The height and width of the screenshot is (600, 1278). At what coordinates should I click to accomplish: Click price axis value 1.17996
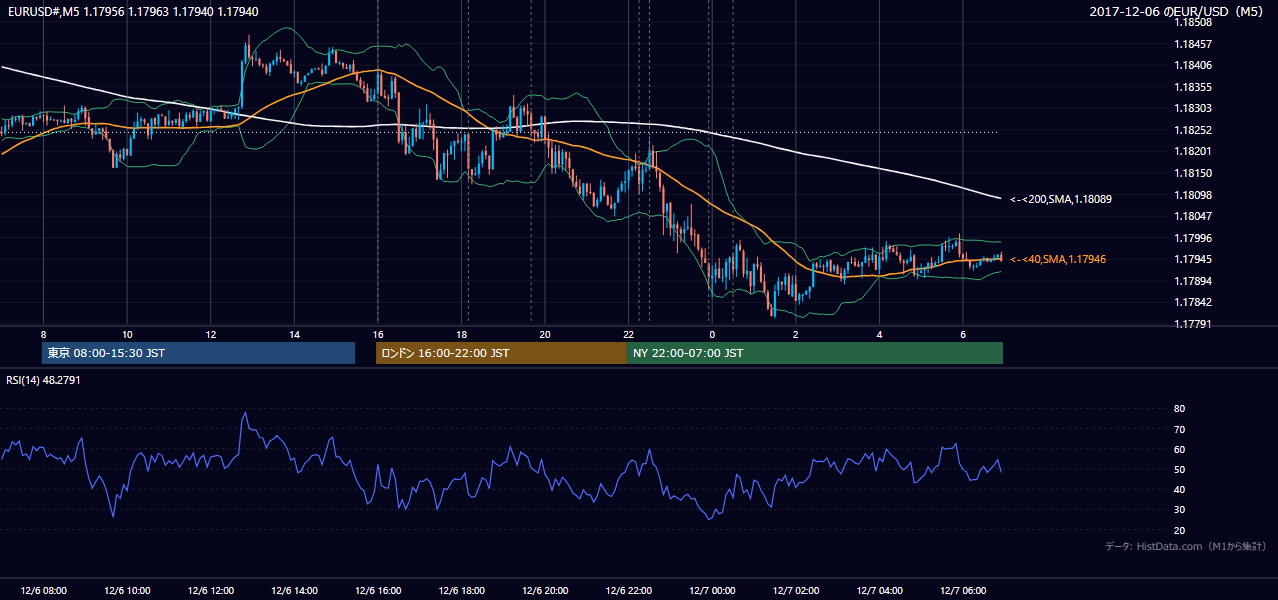(1193, 238)
